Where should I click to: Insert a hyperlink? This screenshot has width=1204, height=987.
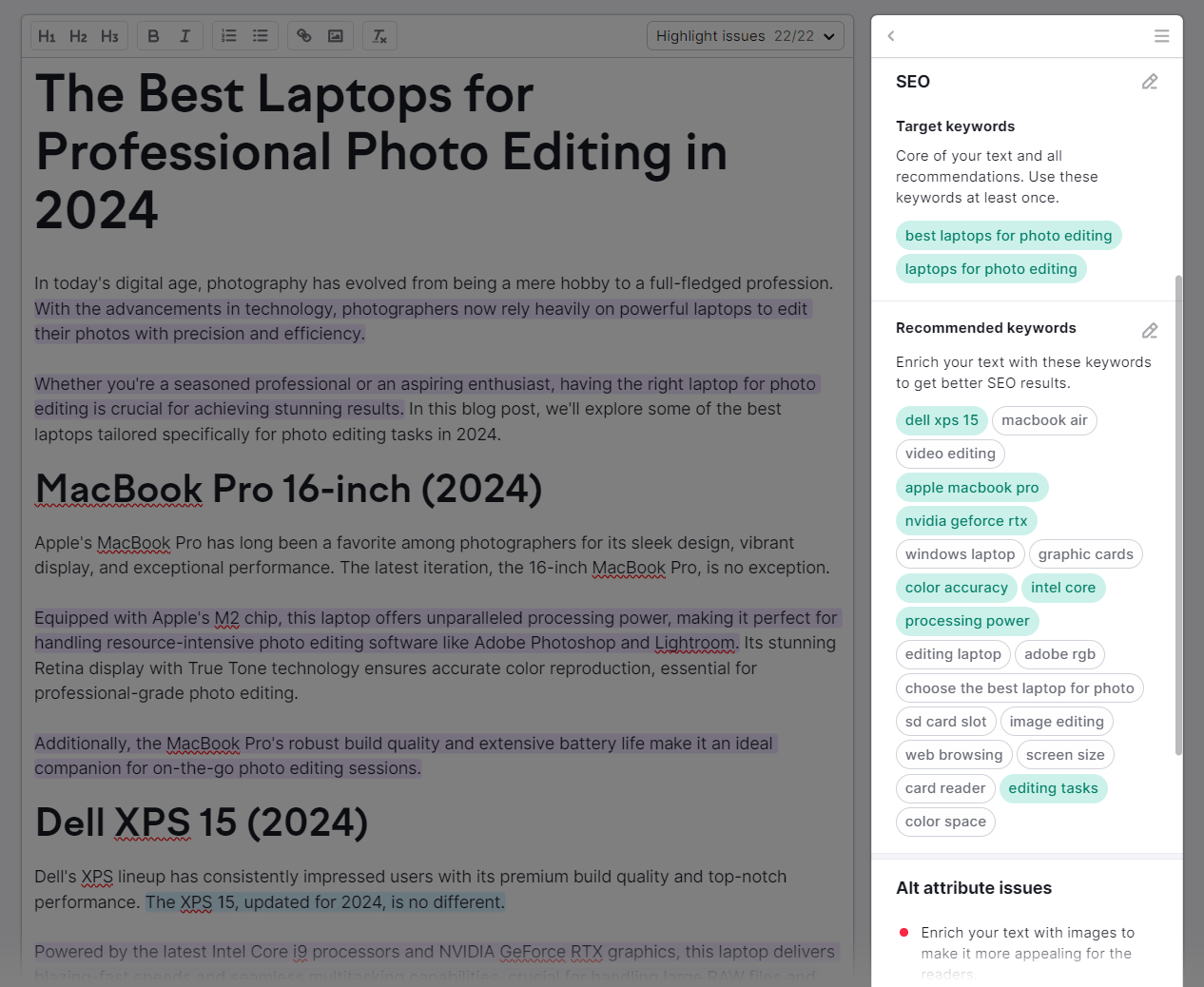pyautogui.click(x=303, y=35)
